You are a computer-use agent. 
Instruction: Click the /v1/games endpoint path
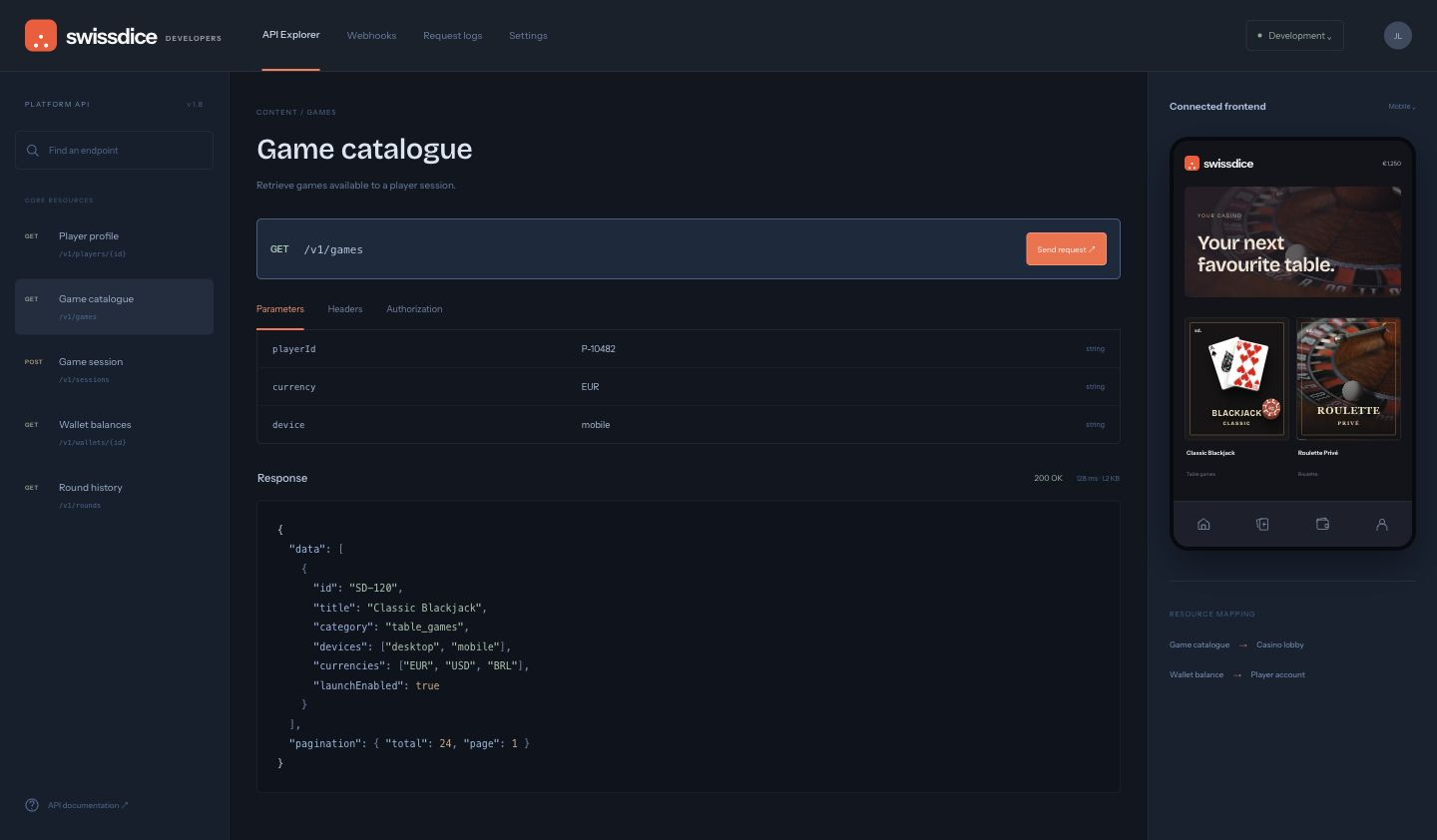coord(333,249)
